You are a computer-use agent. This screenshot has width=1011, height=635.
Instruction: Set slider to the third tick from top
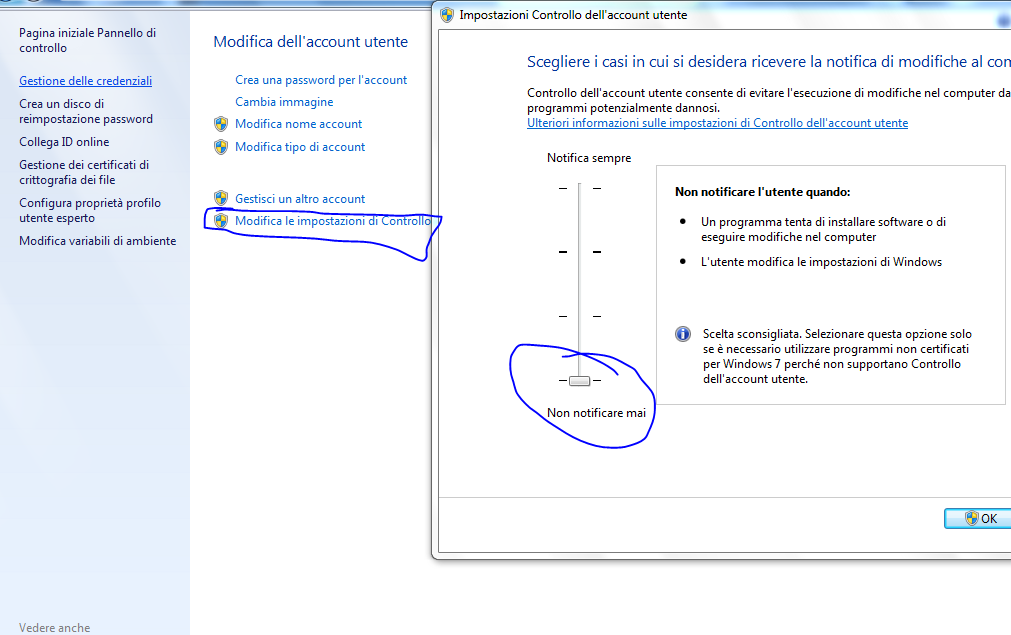(580, 316)
